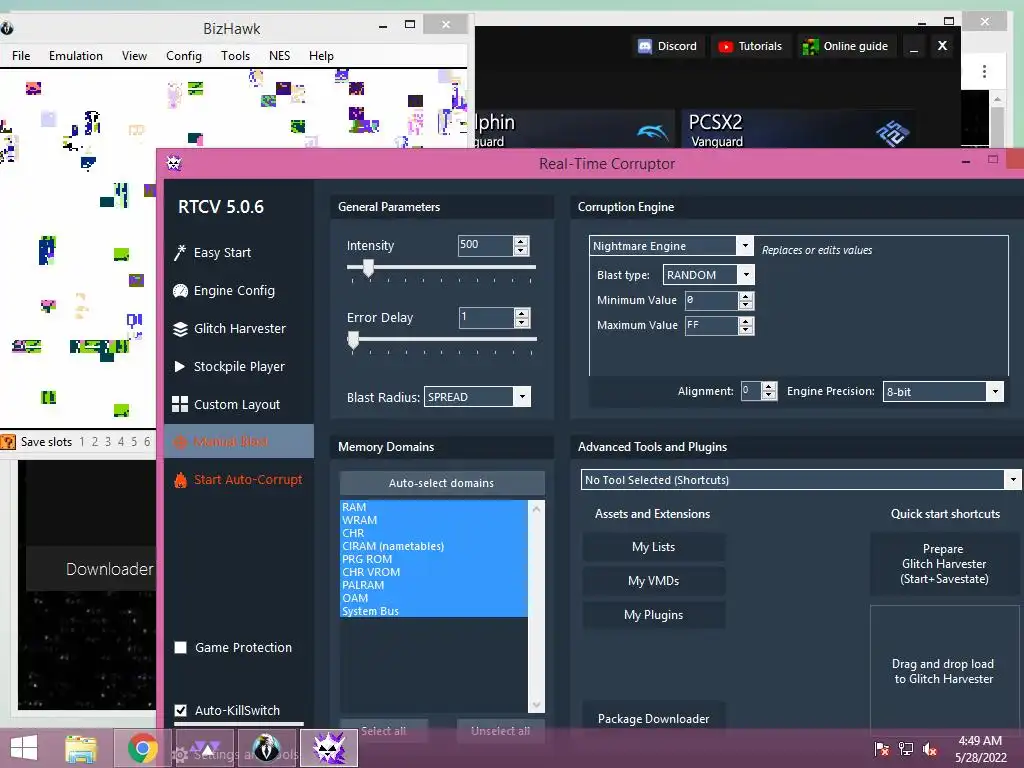Click the YouTube Tutorials icon

(x=725, y=46)
